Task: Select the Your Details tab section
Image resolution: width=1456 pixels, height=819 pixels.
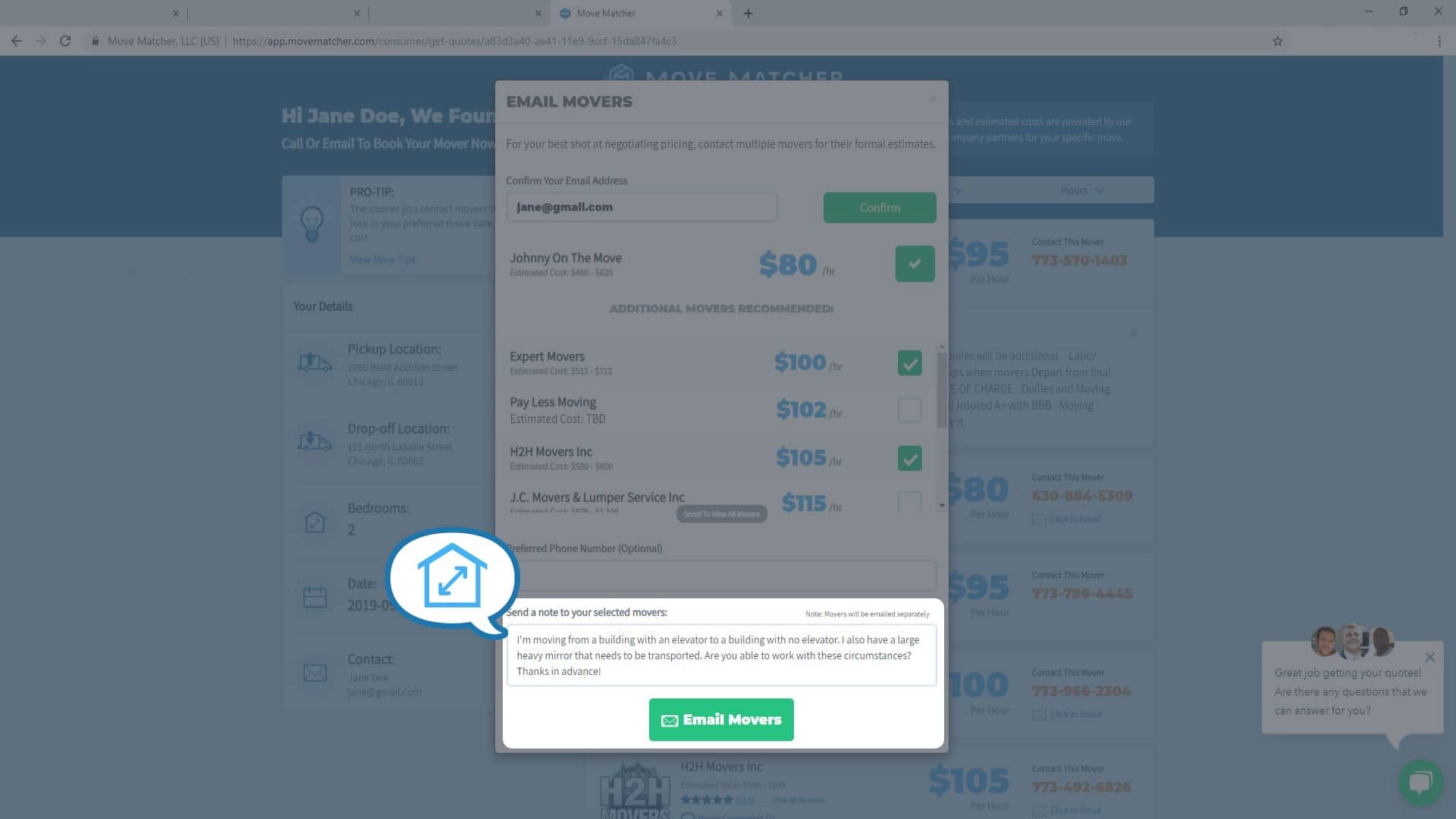Action: 322,306
